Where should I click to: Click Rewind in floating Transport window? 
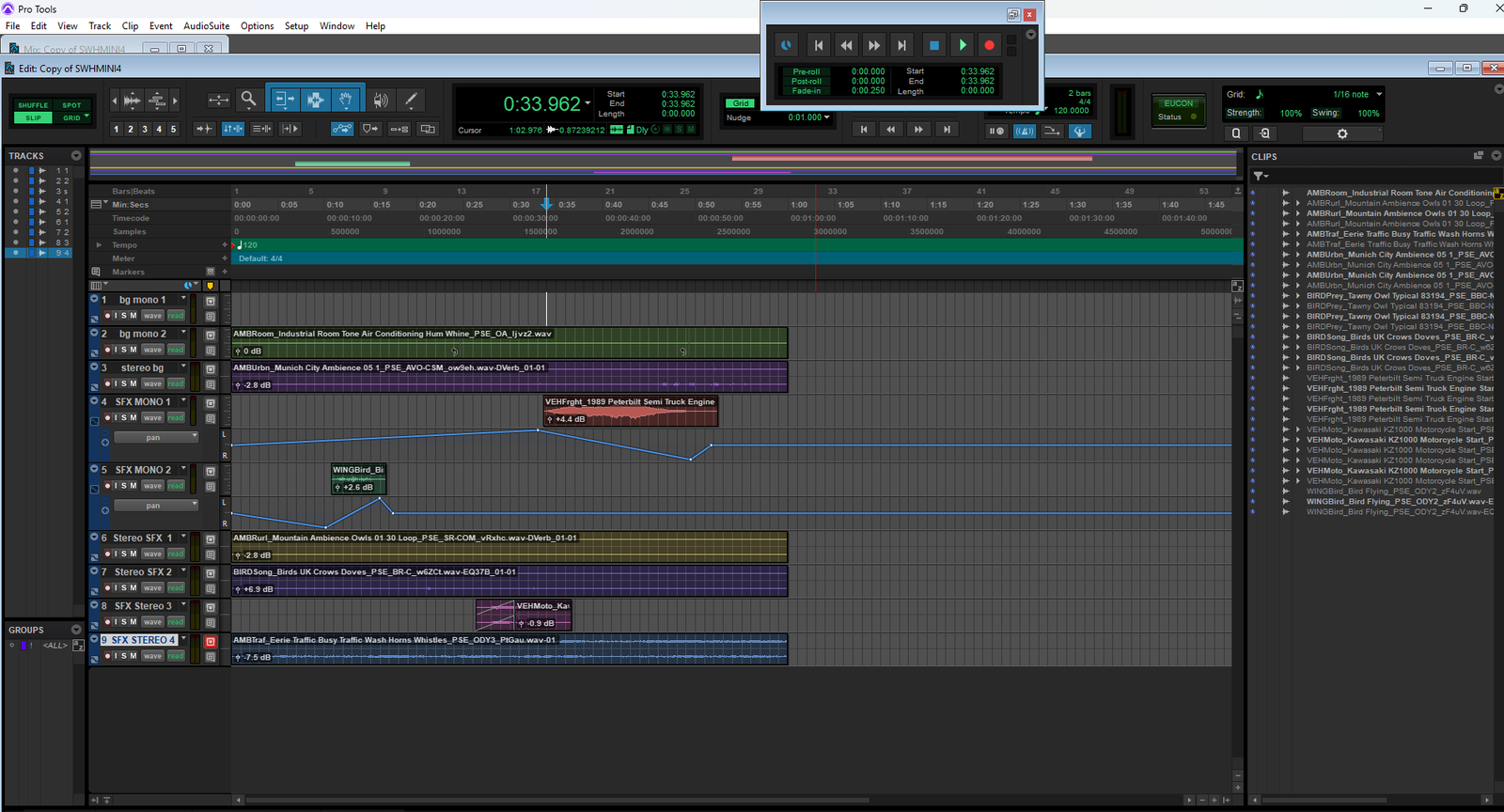pyautogui.click(x=846, y=44)
